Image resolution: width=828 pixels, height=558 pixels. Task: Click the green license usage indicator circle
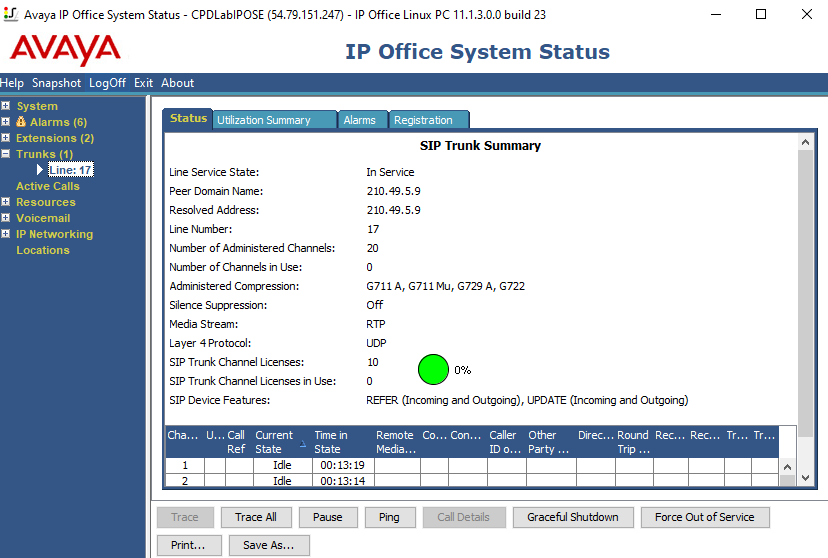(x=433, y=370)
